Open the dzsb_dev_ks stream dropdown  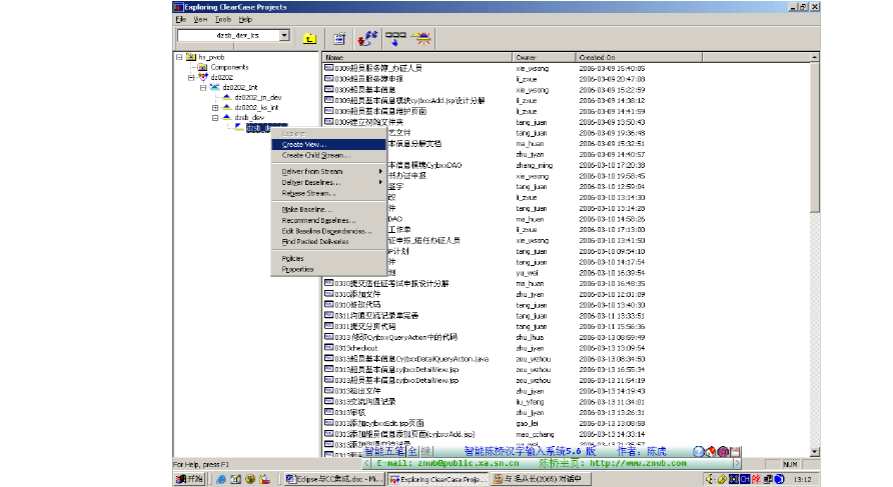pos(285,36)
